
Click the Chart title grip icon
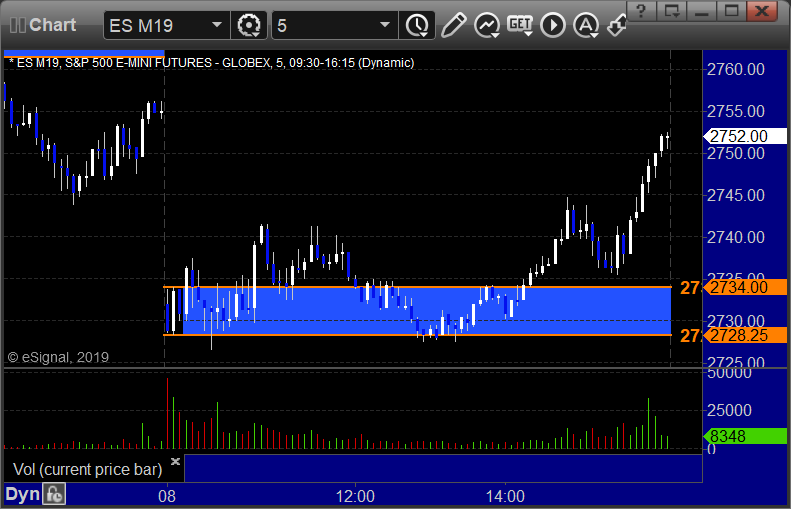click(18, 25)
